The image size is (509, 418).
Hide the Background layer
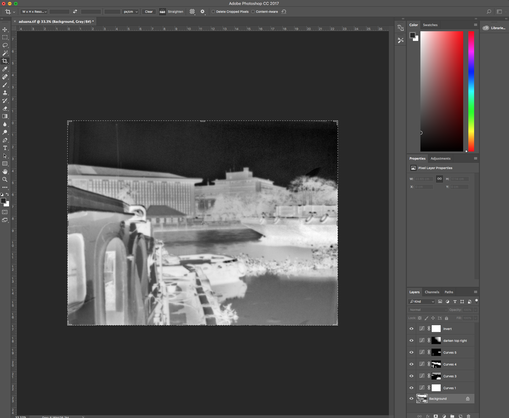coord(411,399)
